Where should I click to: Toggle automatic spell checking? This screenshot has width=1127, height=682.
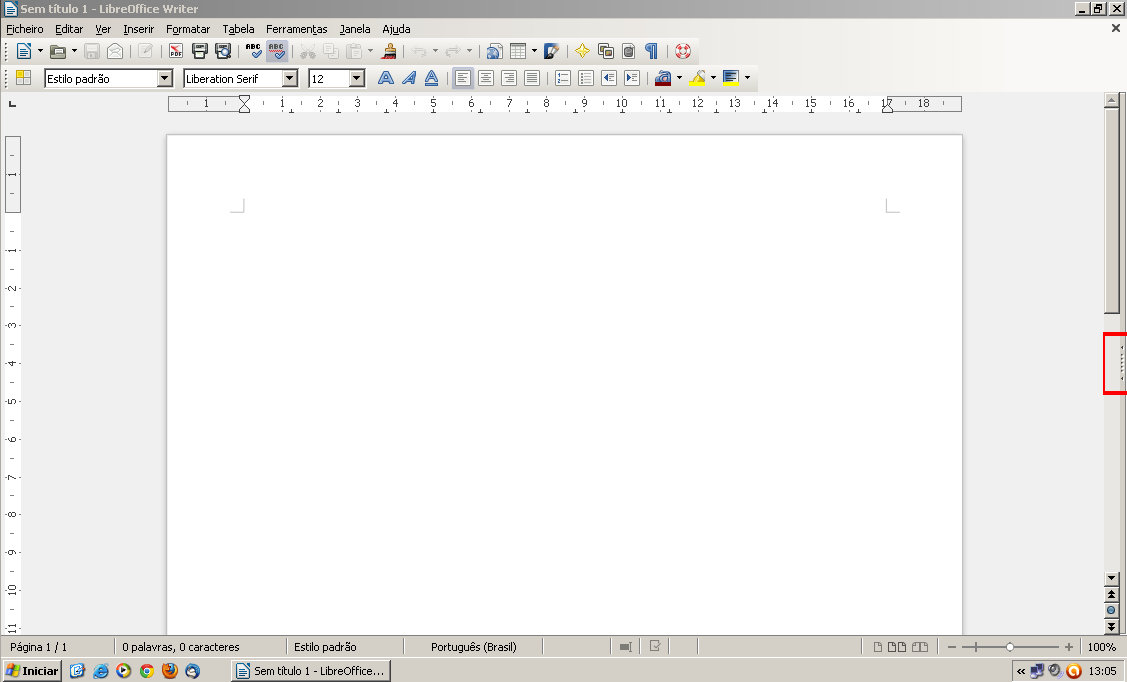[277, 51]
